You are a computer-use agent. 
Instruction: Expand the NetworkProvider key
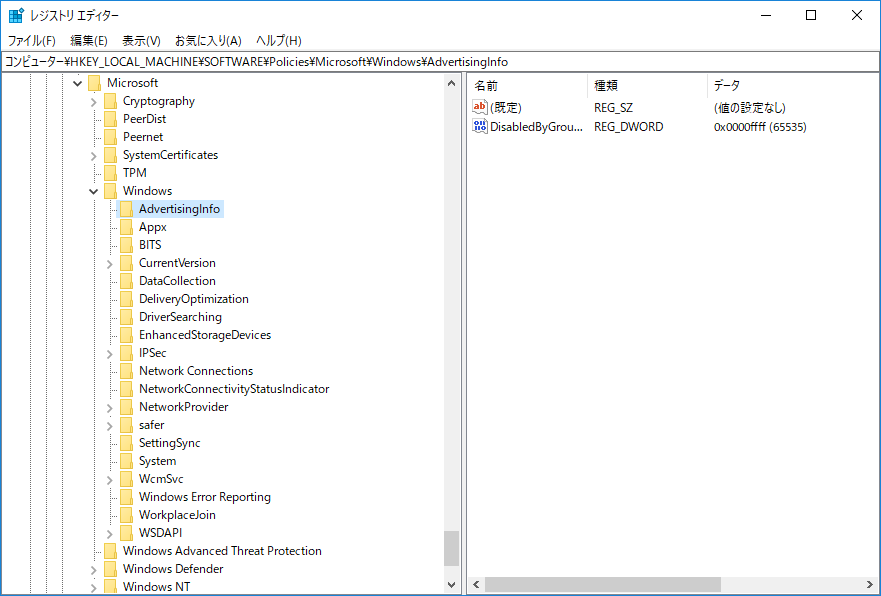click(110, 407)
